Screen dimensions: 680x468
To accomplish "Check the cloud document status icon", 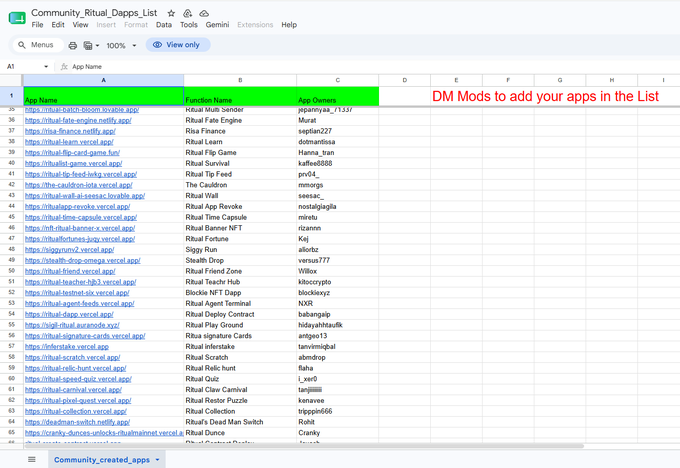I will (204, 13).
